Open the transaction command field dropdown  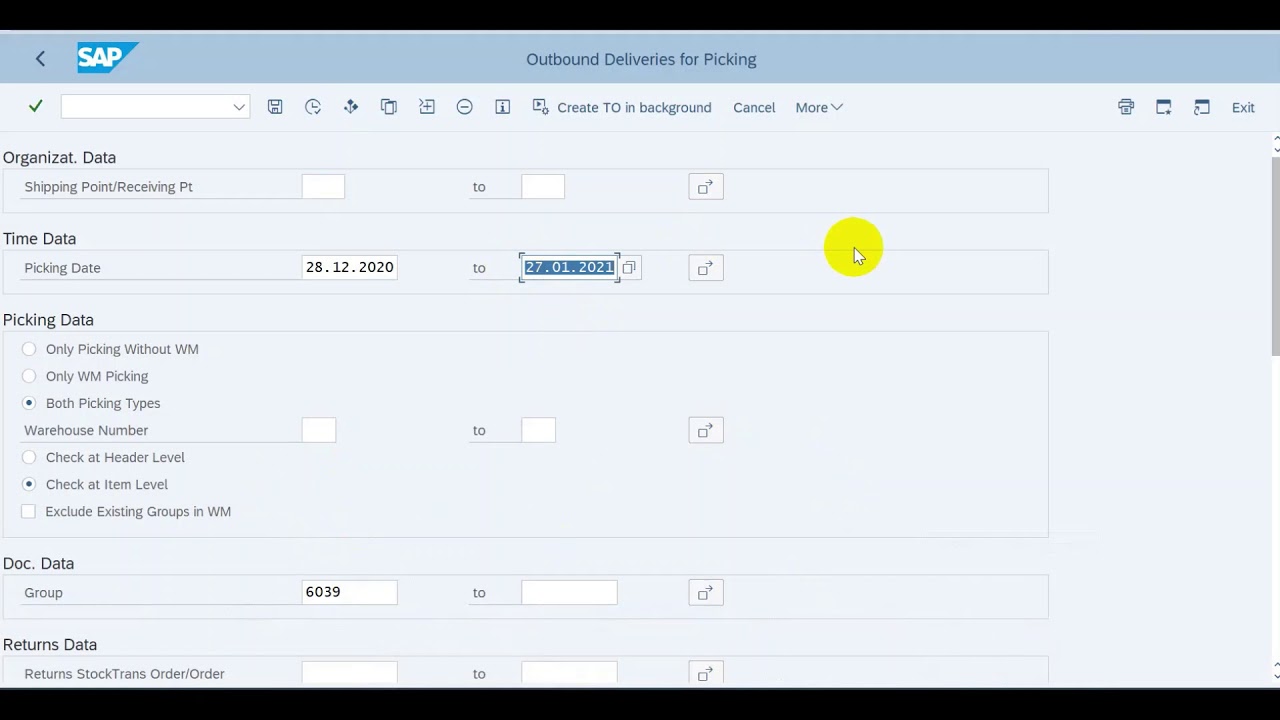239,107
